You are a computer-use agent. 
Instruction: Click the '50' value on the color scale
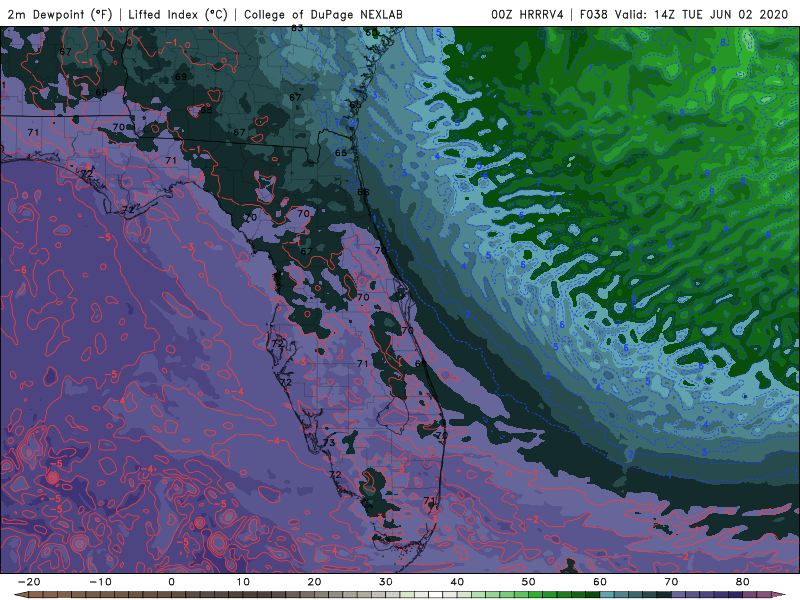[x=529, y=582]
